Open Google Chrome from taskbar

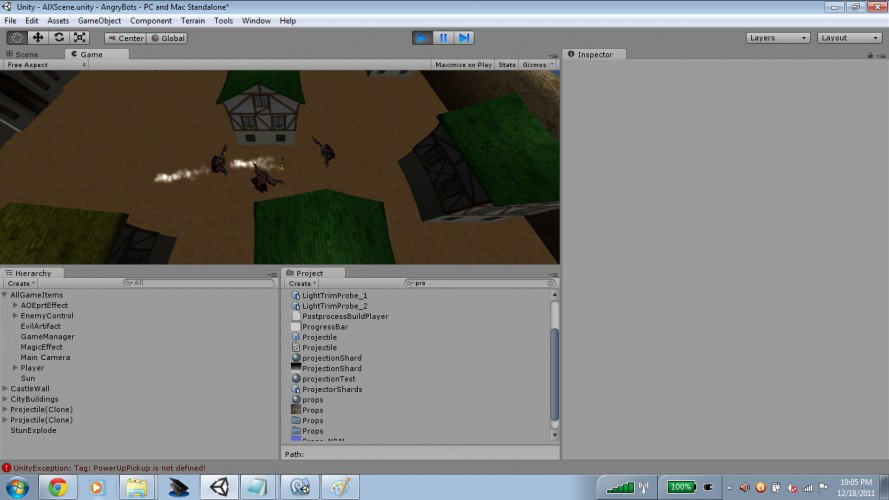57,488
